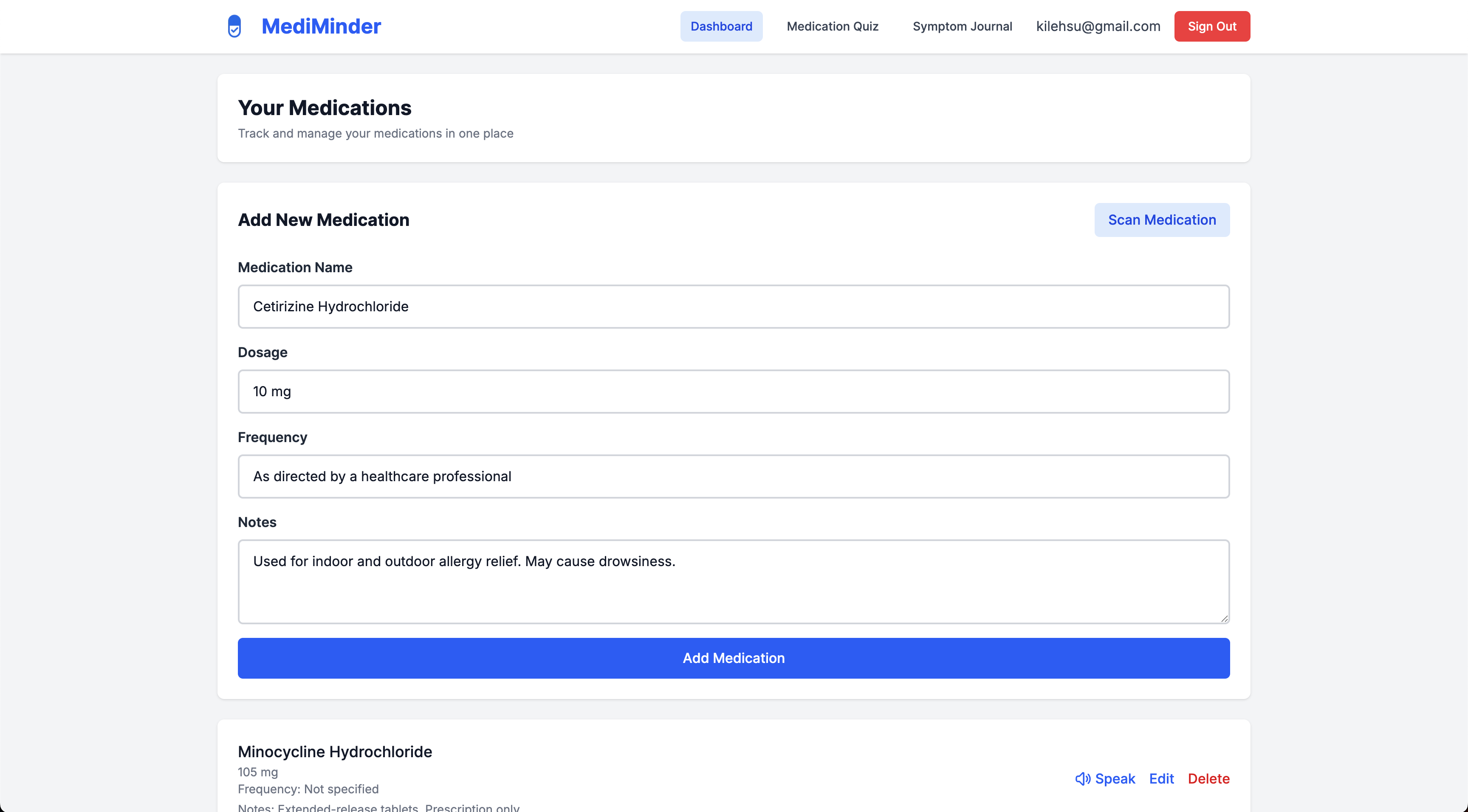Click the Your Medications heading
Screen dimensions: 1468x812
tap(324, 108)
